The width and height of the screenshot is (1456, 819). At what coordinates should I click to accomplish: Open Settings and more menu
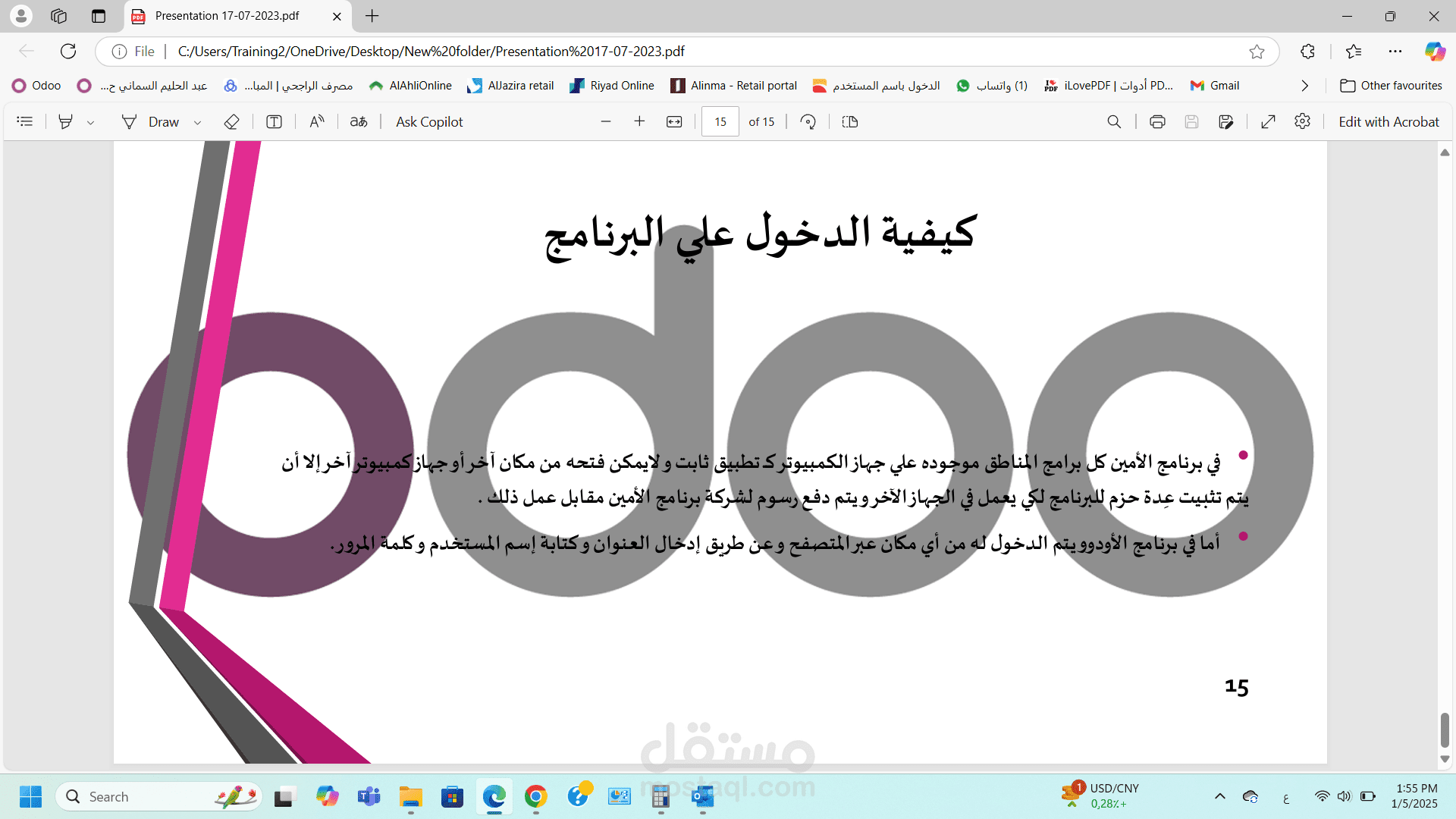[1395, 51]
